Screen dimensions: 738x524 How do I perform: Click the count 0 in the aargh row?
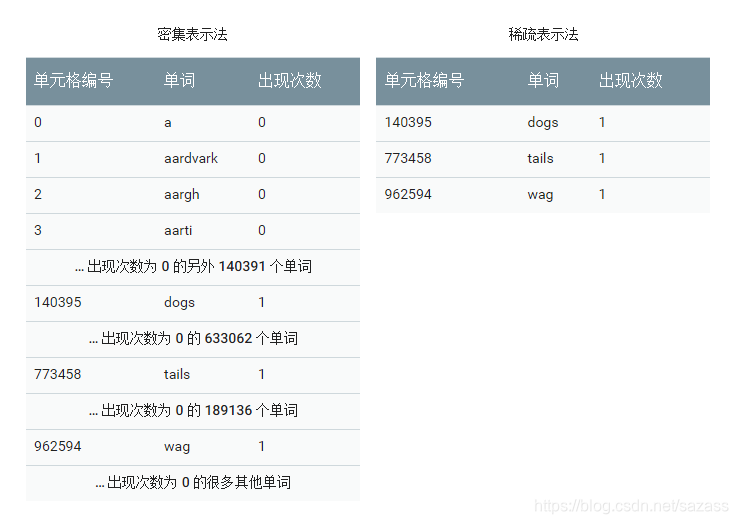pos(262,194)
